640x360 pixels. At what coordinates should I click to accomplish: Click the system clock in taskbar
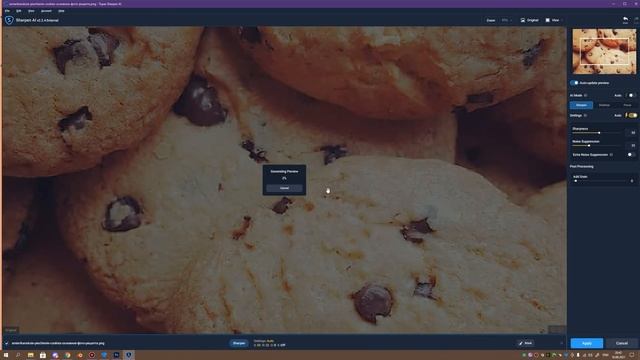click(618, 355)
